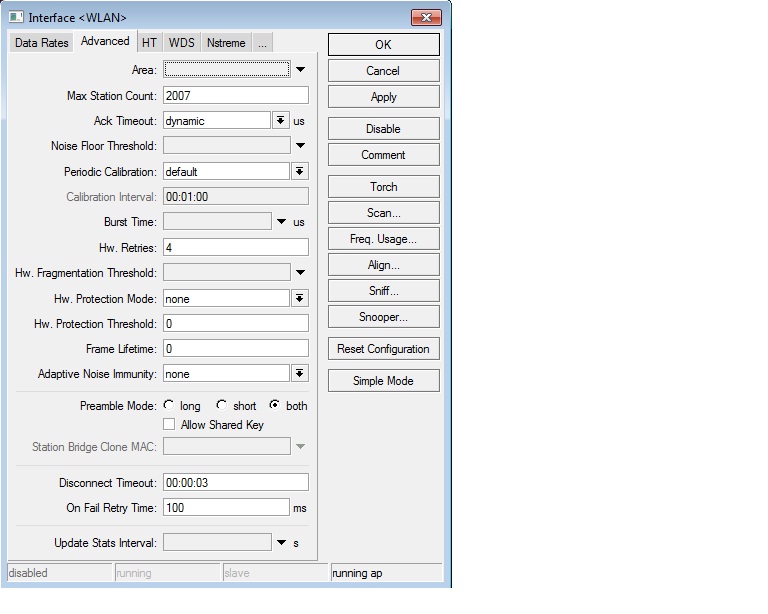Click the Calibration Interval field
This screenshot has width=768, height=614.
pyautogui.click(x=236, y=196)
